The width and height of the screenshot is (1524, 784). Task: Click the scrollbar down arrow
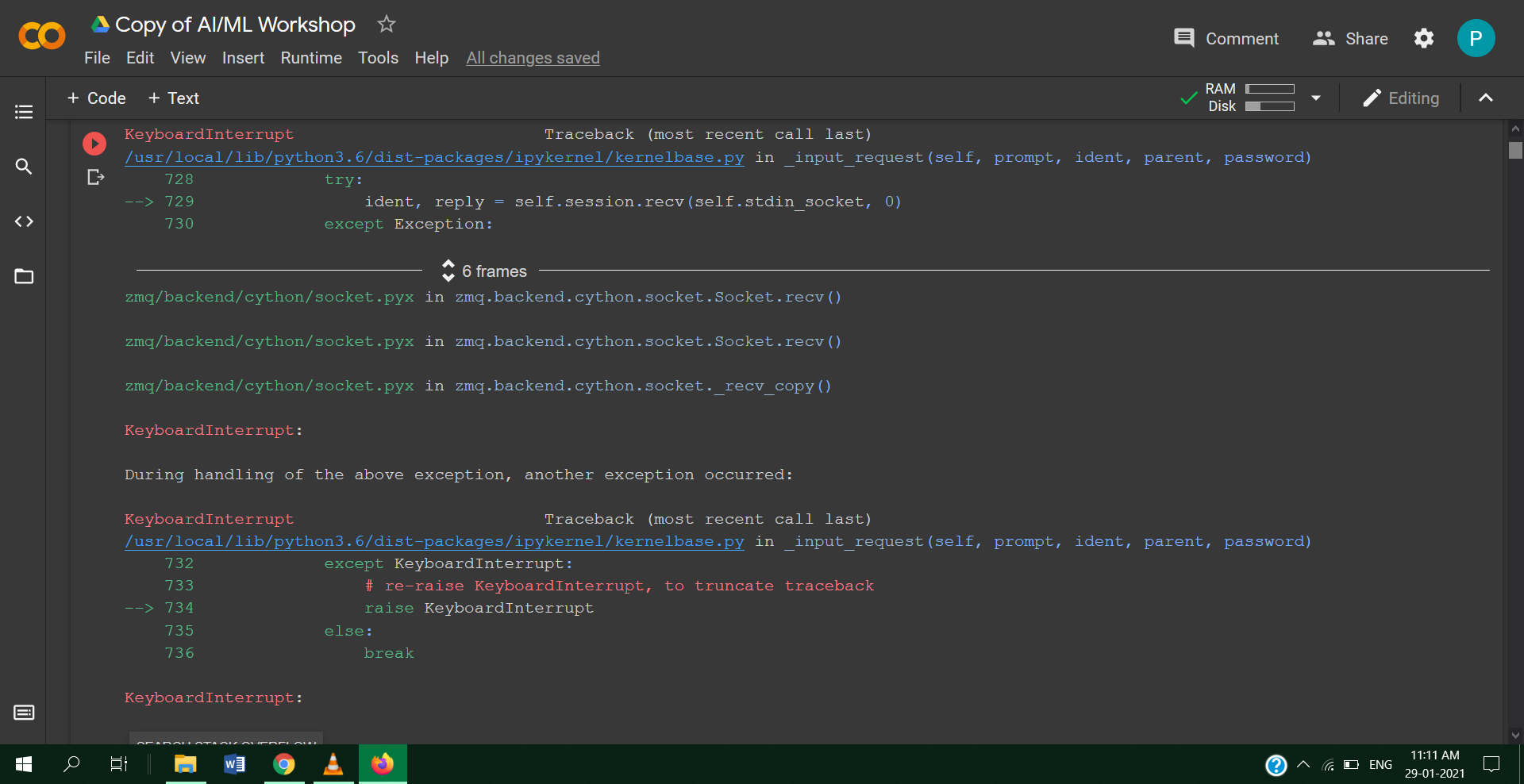(1515, 736)
